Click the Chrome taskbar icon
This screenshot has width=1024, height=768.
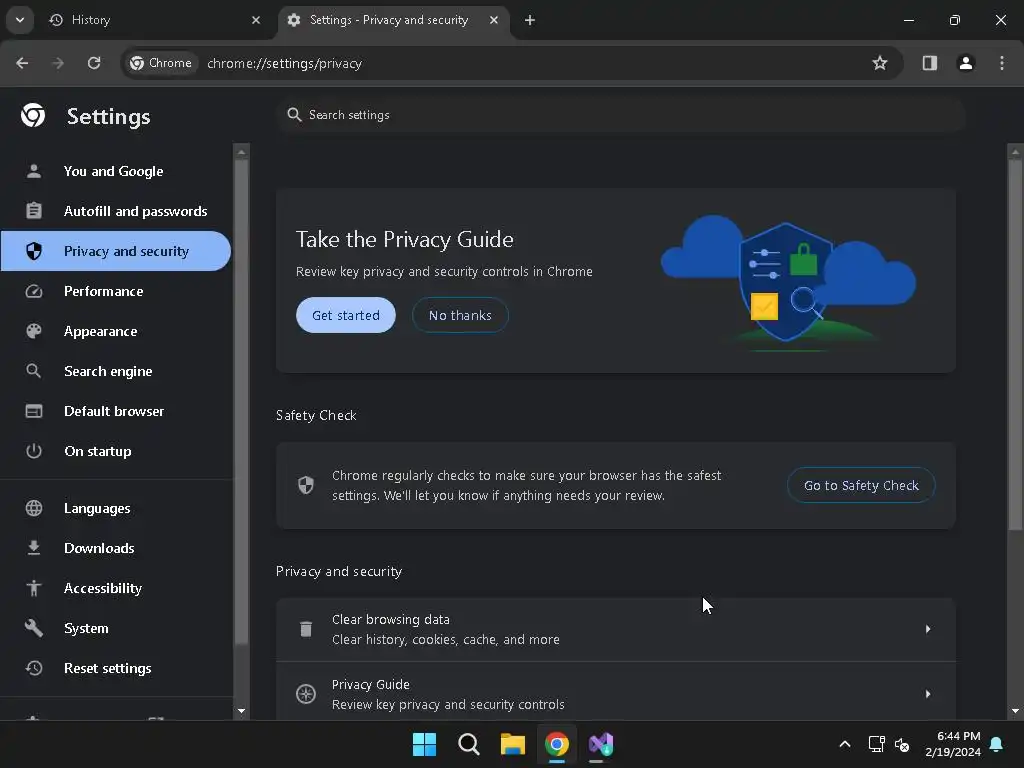(x=557, y=744)
